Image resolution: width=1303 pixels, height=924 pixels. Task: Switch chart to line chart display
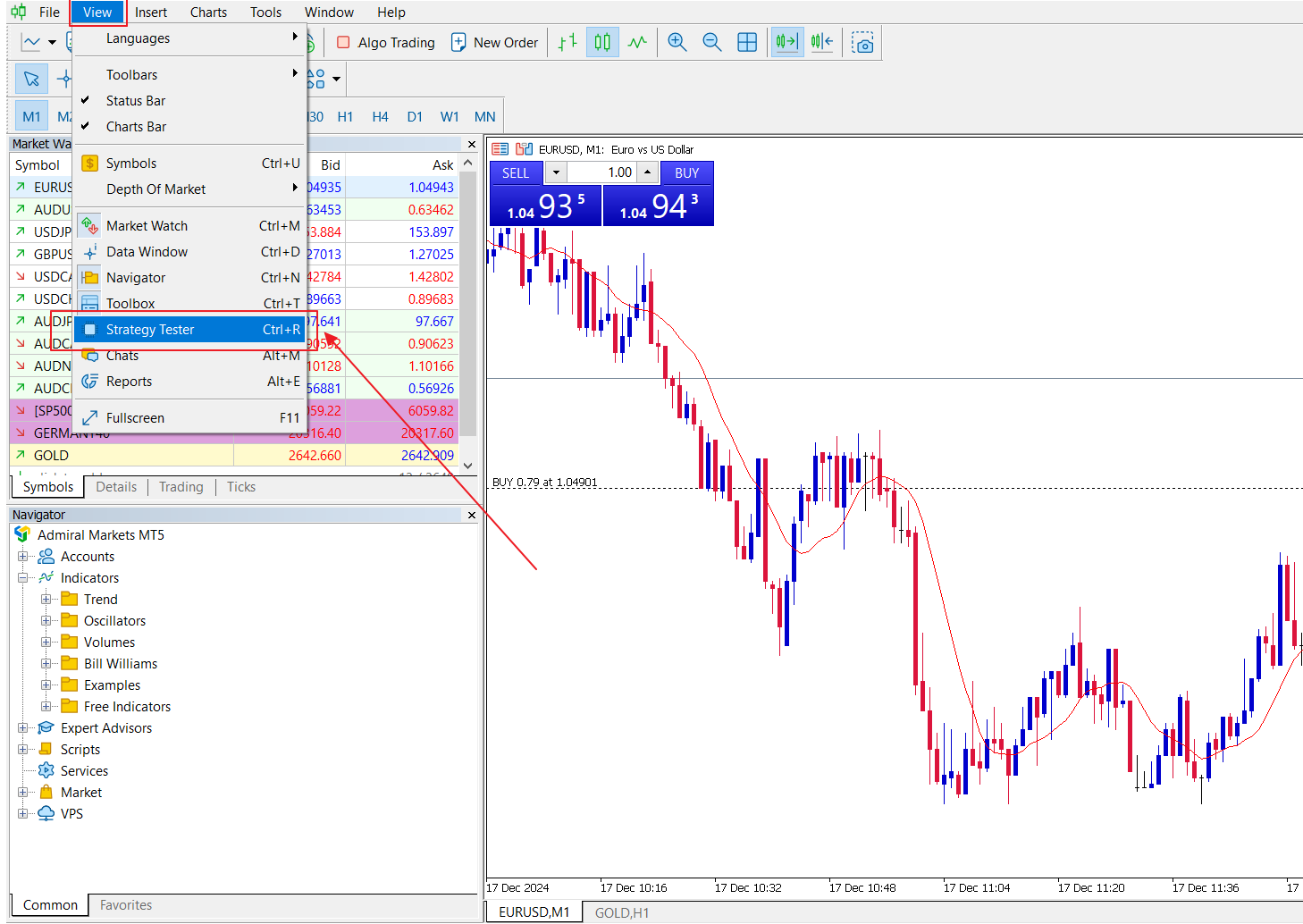tap(637, 43)
